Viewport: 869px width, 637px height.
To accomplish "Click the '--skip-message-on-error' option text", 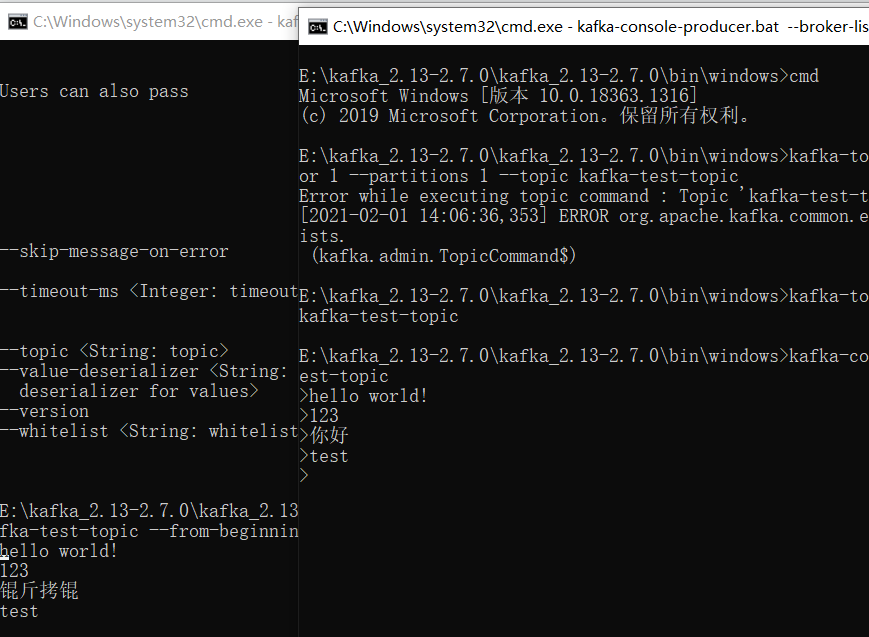I will [114, 251].
